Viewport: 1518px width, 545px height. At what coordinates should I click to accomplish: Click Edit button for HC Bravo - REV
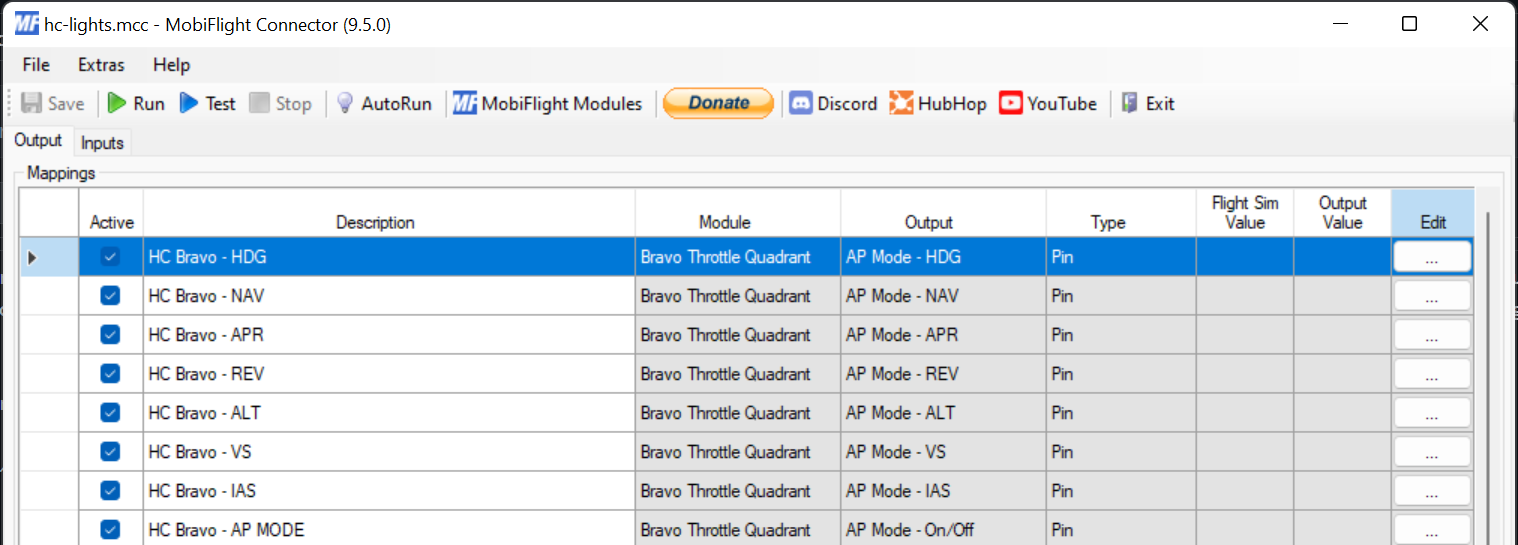tap(1432, 374)
